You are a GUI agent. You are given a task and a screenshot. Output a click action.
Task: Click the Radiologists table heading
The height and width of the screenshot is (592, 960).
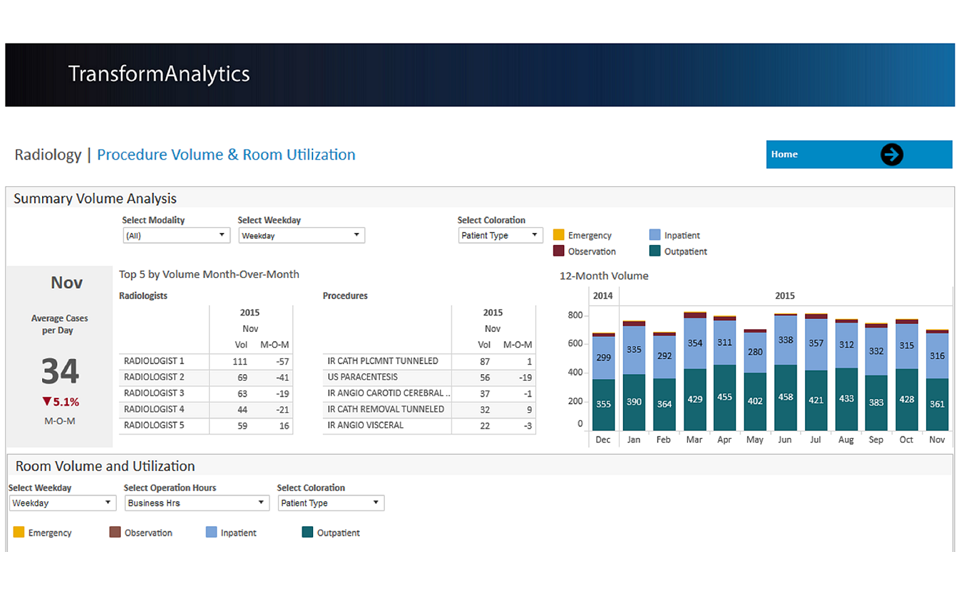coord(143,296)
